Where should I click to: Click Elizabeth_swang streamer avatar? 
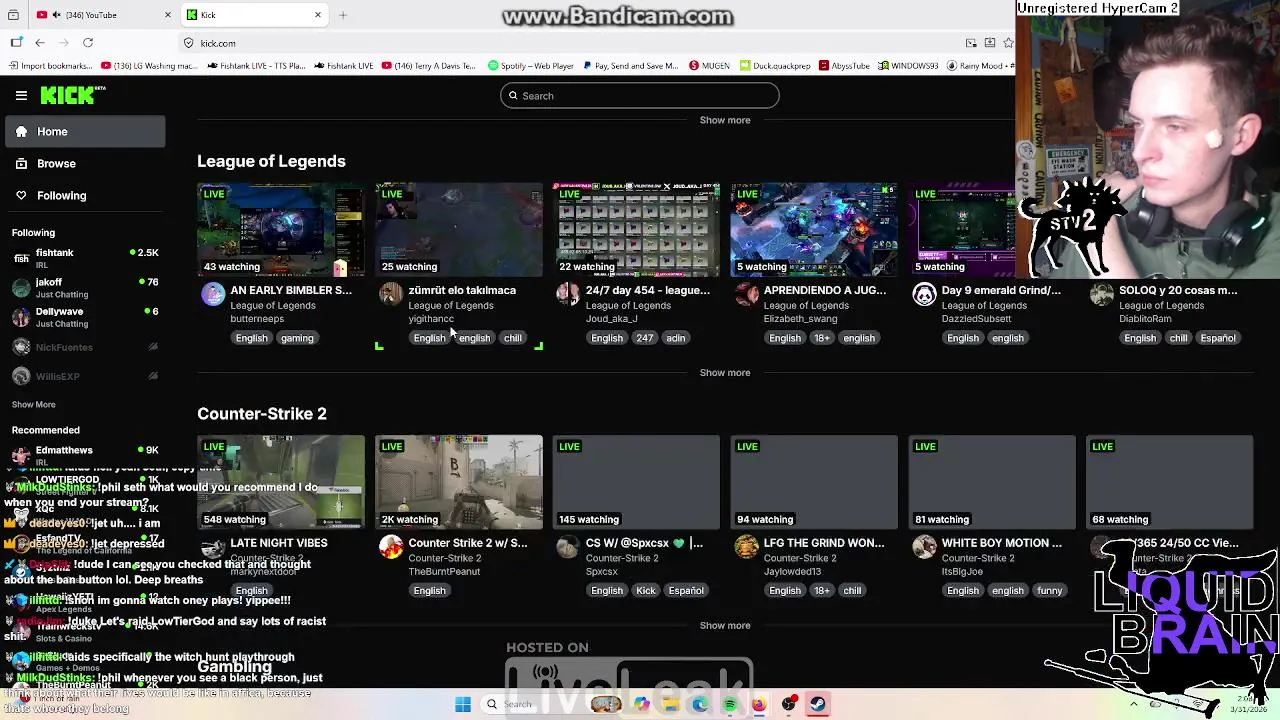746,294
